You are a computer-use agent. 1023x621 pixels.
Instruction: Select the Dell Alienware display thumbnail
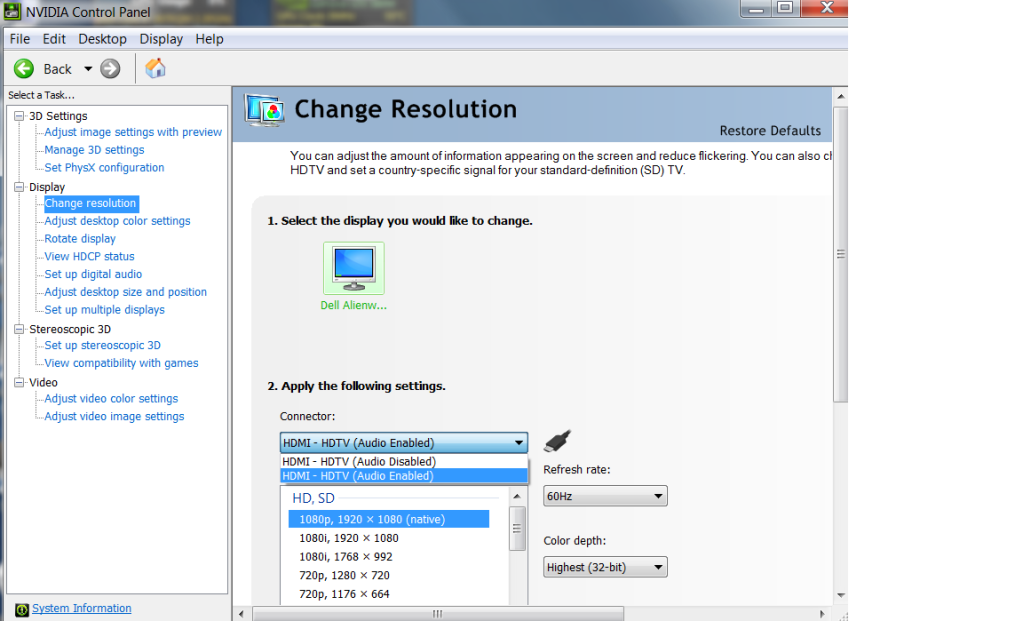[354, 268]
